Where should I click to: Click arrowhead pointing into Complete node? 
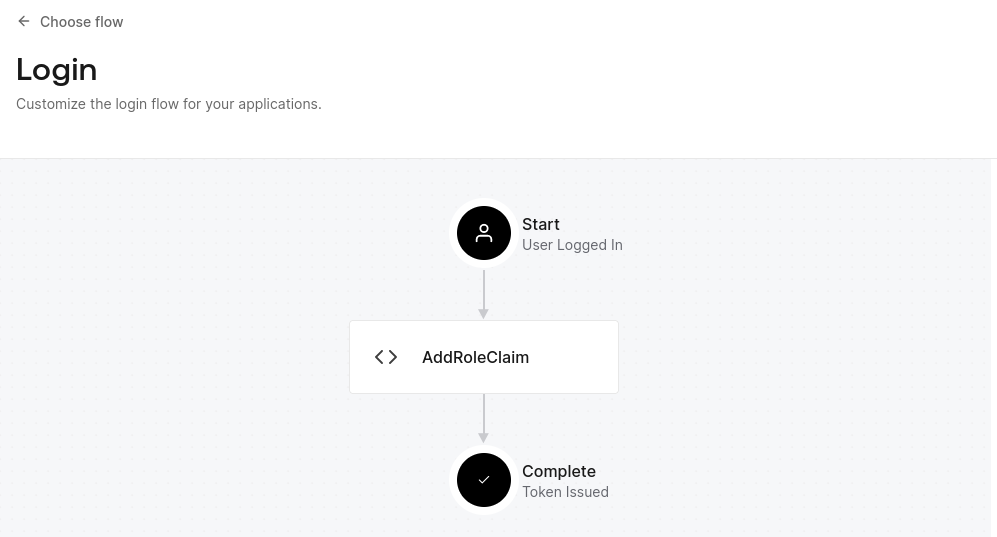point(484,437)
